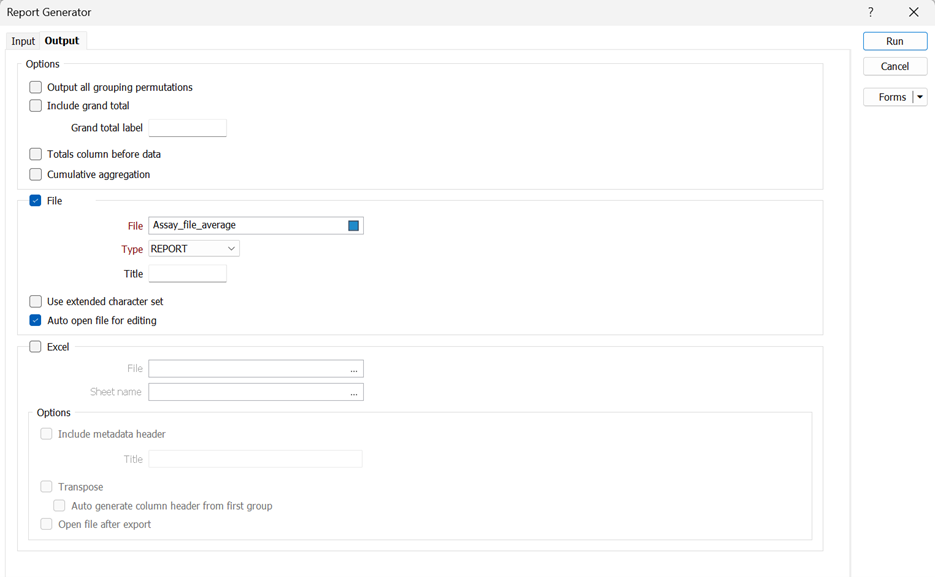The image size is (935, 577).
Task: Click the Title field under Type
Action: click(x=187, y=273)
